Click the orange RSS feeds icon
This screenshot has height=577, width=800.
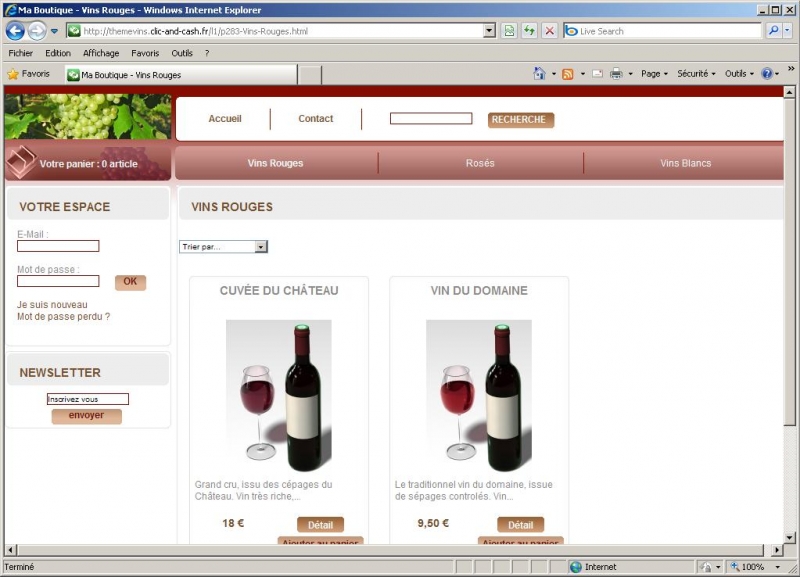click(x=567, y=74)
